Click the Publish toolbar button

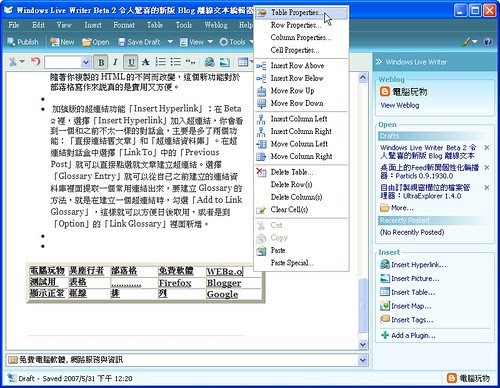pyautogui.click(x=23, y=42)
